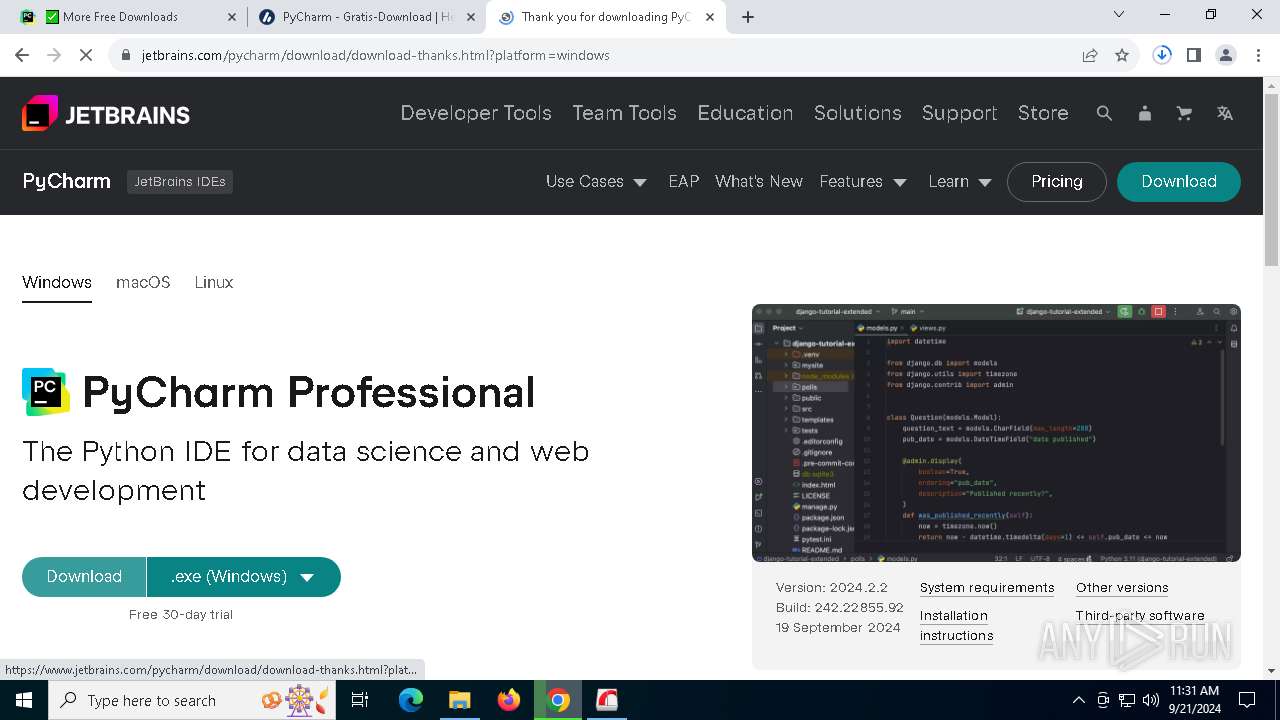Open the red app icon on taskbar

pos(607,700)
